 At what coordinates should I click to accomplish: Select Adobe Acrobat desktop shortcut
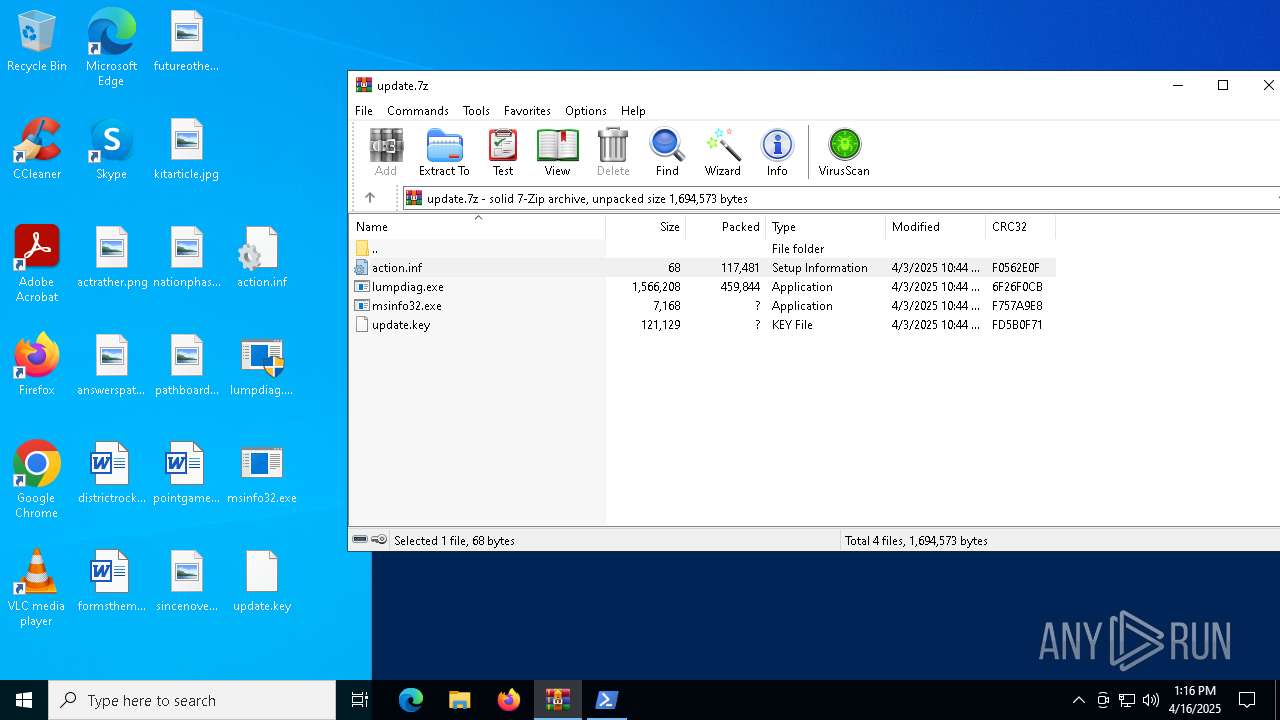tap(37, 263)
